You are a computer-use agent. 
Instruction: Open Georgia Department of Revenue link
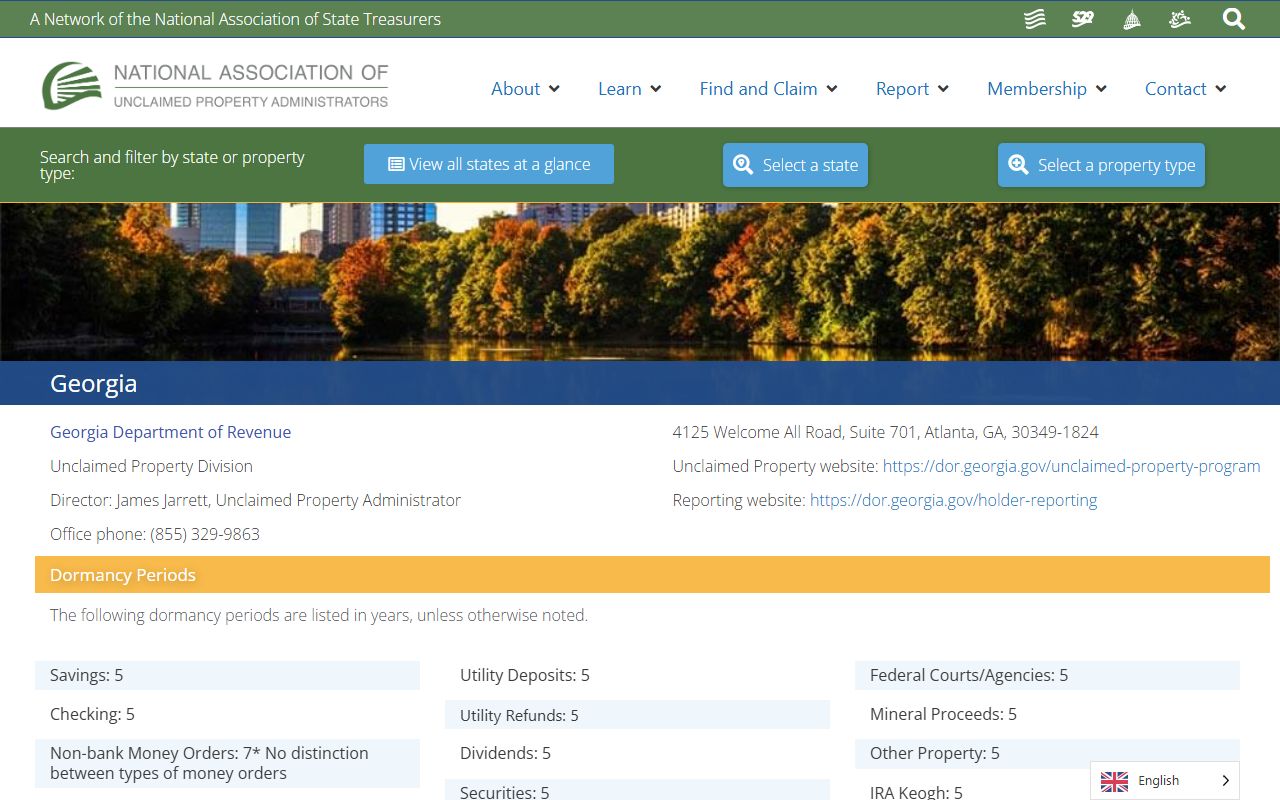click(x=171, y=432)
